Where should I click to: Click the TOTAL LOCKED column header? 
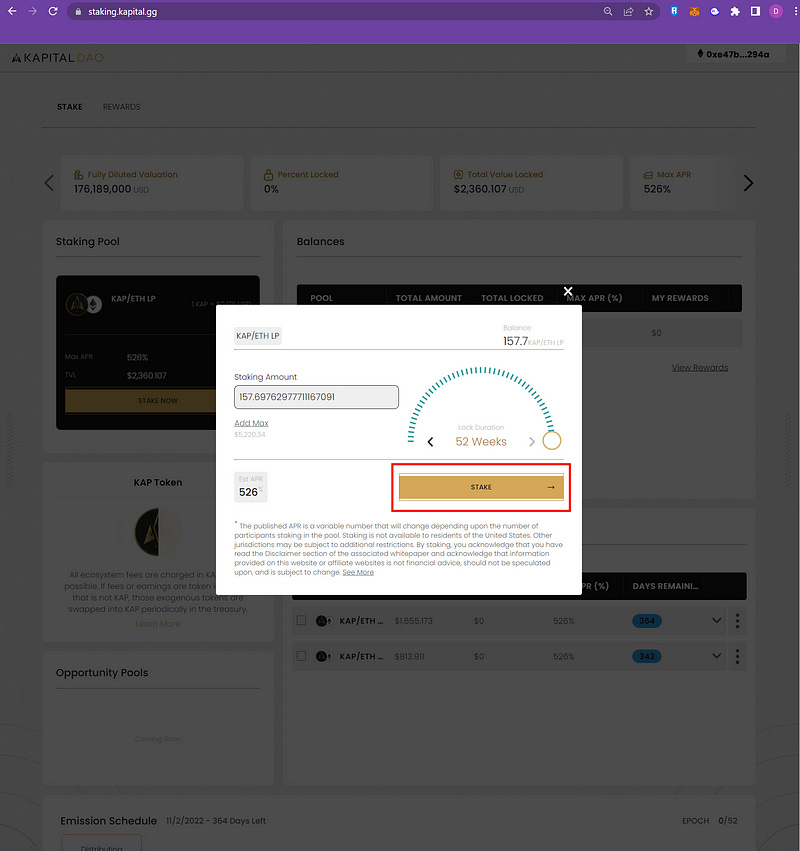tap(512, 298)
